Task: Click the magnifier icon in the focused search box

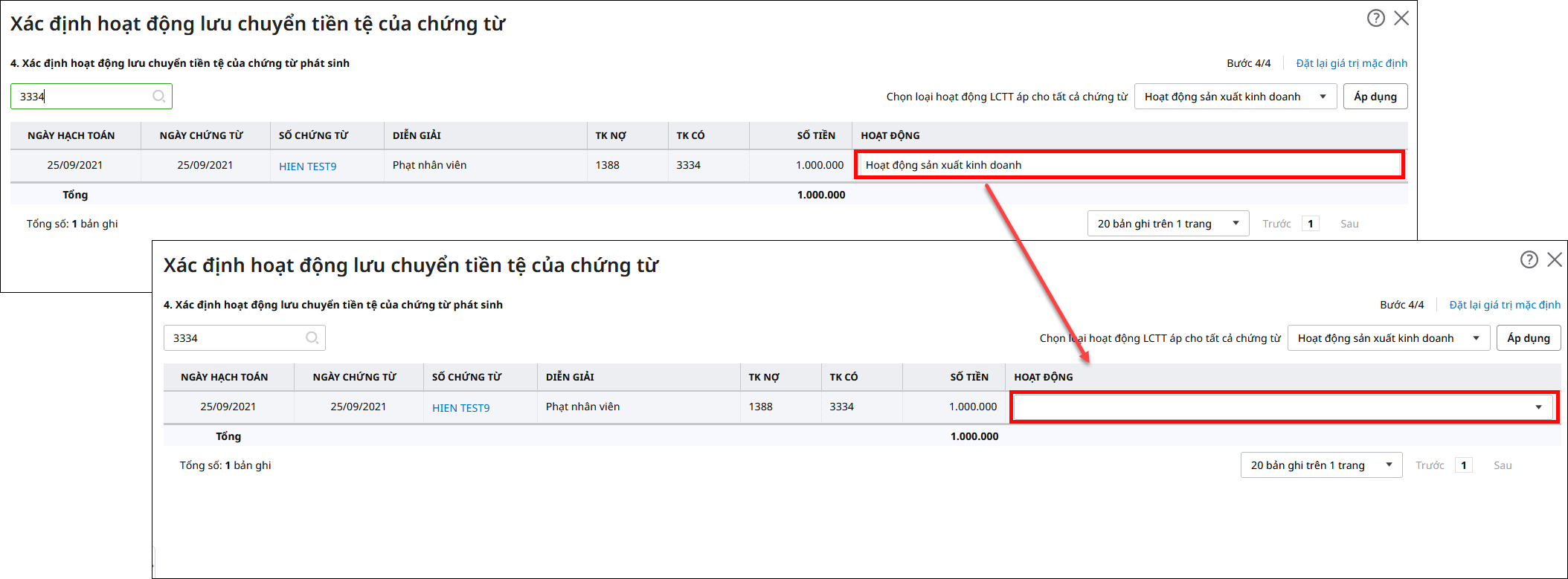Action: click(158, 96)
